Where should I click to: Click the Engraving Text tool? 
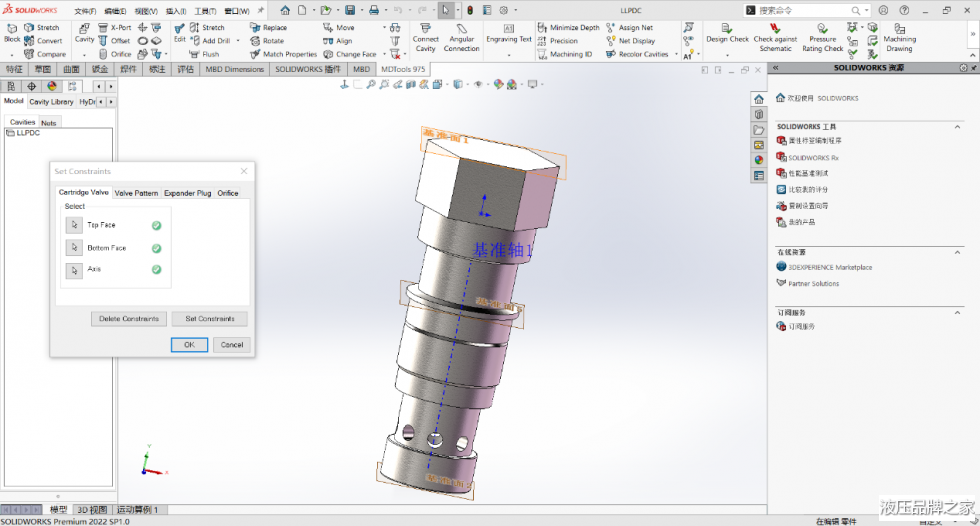click(509, 29)
